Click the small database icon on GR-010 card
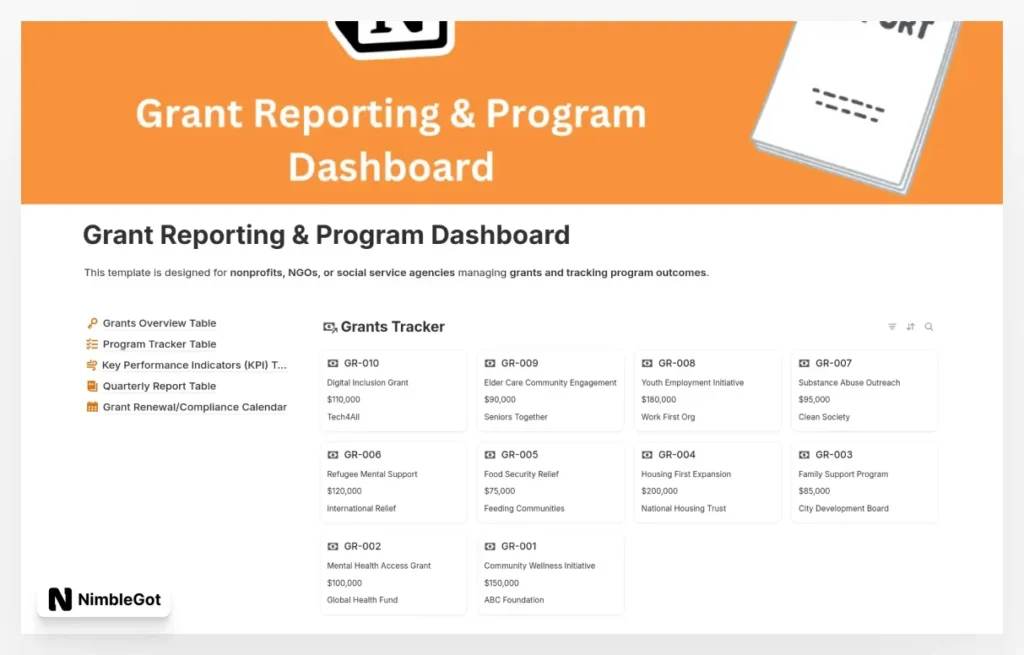This screenshot has height=655, width=1024. pos(333,362)
